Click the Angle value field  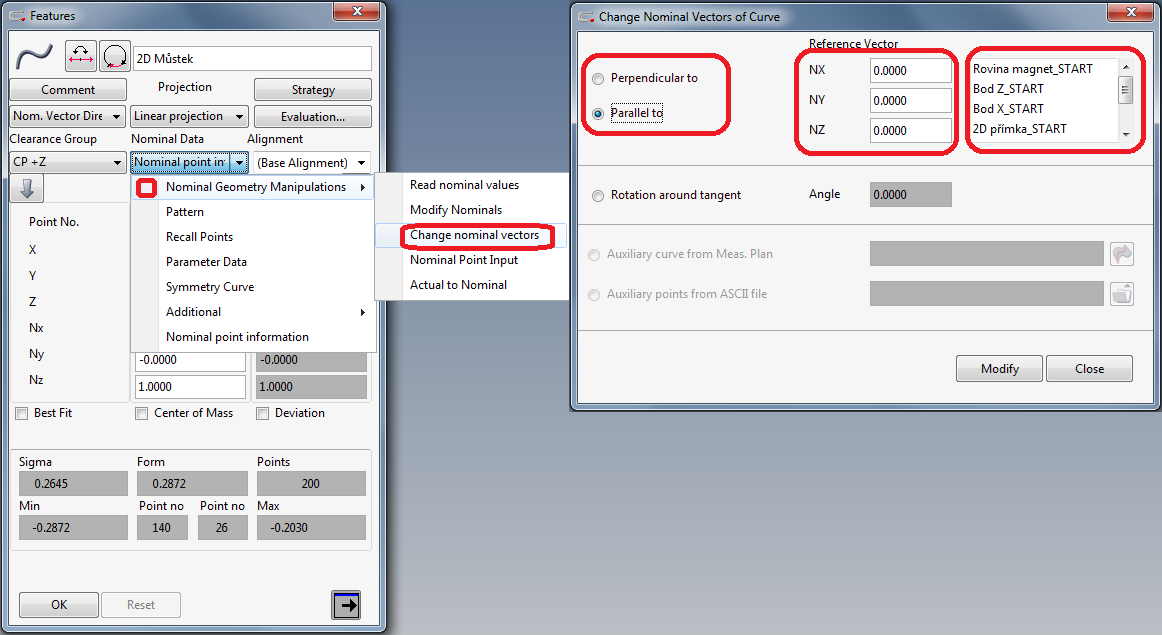pos(911,195)
